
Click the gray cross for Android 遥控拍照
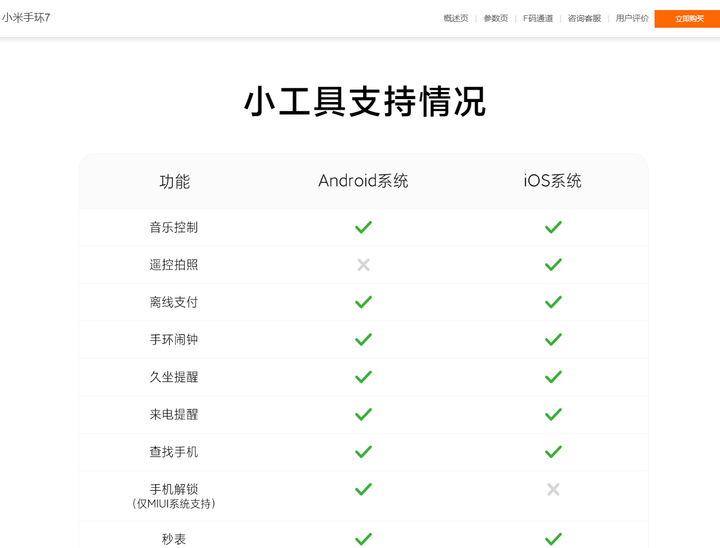(363, 265)
